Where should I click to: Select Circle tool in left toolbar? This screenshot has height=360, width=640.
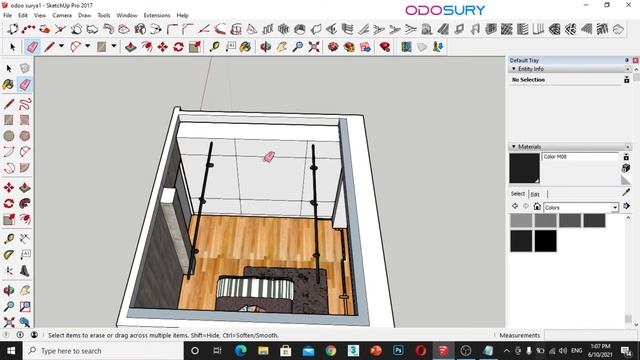[9, 136]
